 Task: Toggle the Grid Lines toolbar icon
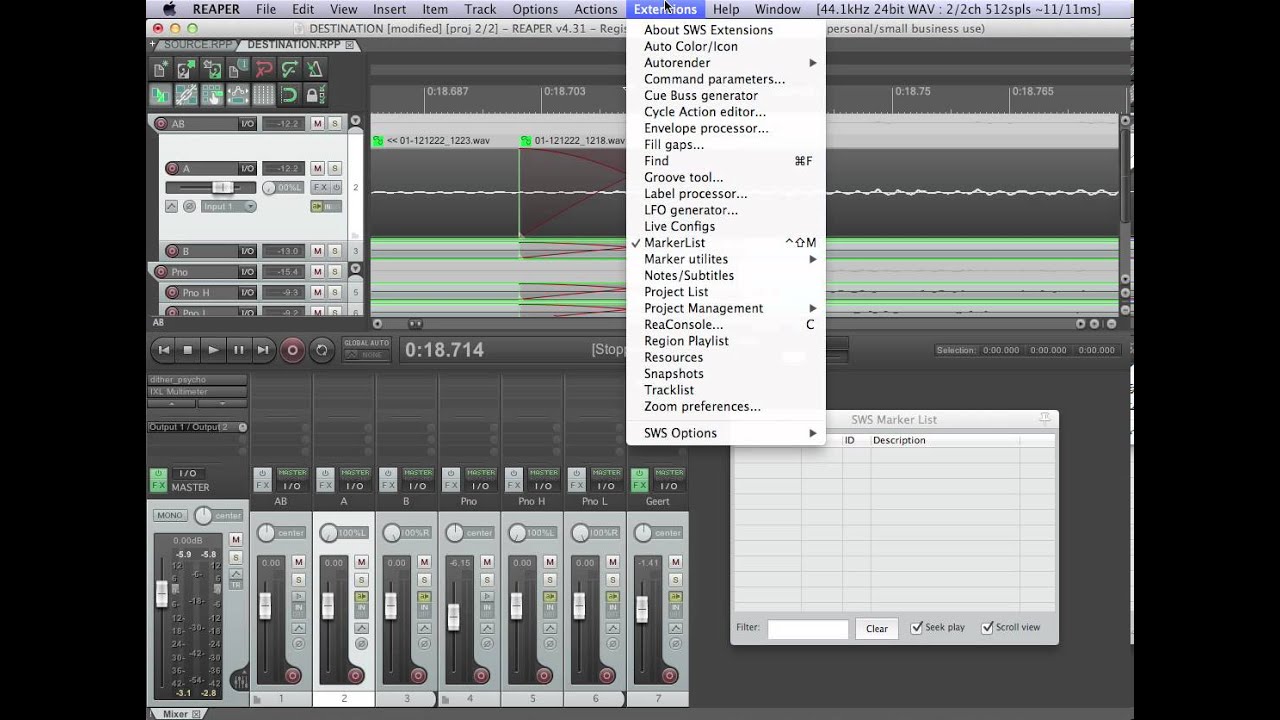pos(264,95)
